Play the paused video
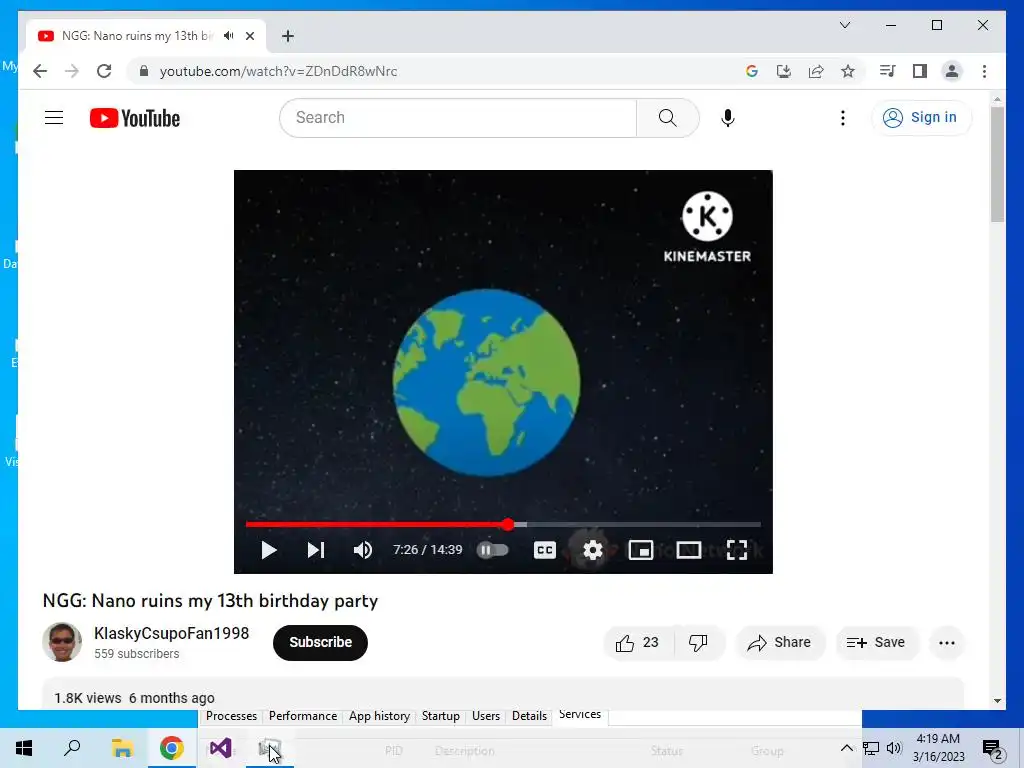 tap(268, 550)
